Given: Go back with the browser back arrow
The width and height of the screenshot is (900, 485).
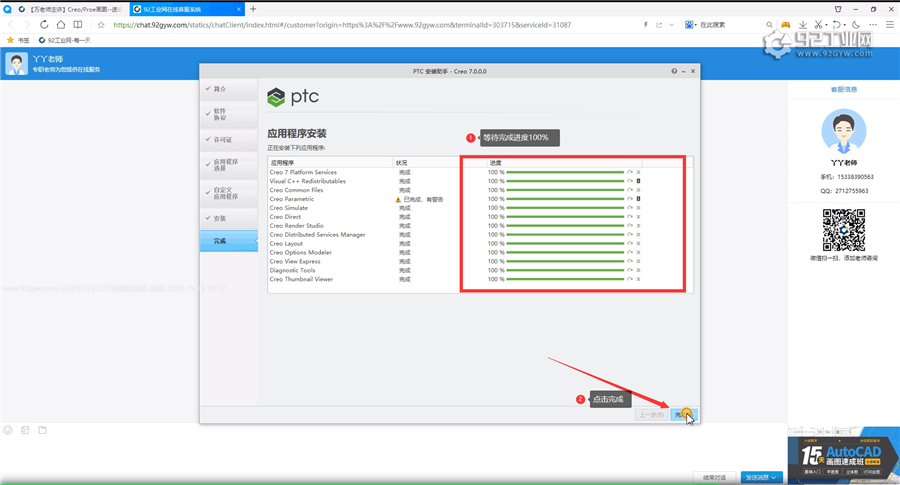Looking at the screenshot, I should click(10, 25).
